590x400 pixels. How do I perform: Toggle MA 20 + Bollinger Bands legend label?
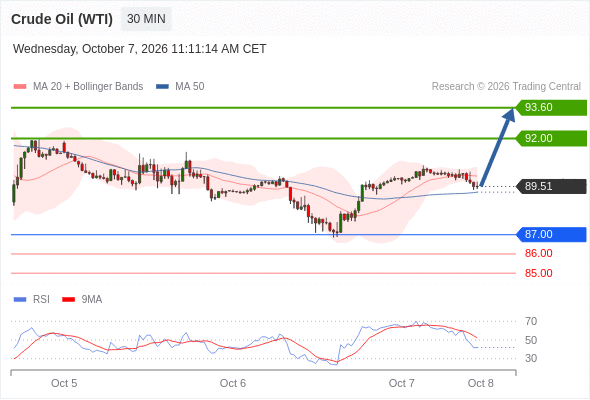point(88,87)
